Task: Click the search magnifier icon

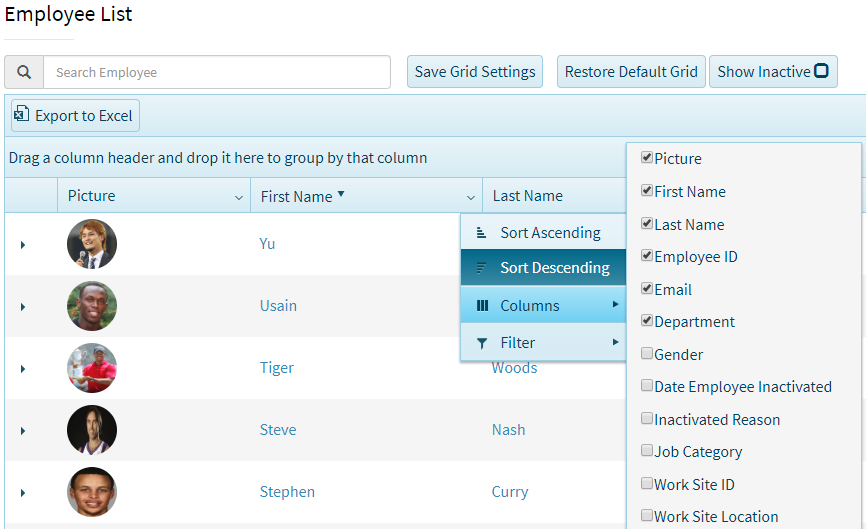Action: (24, 72)
